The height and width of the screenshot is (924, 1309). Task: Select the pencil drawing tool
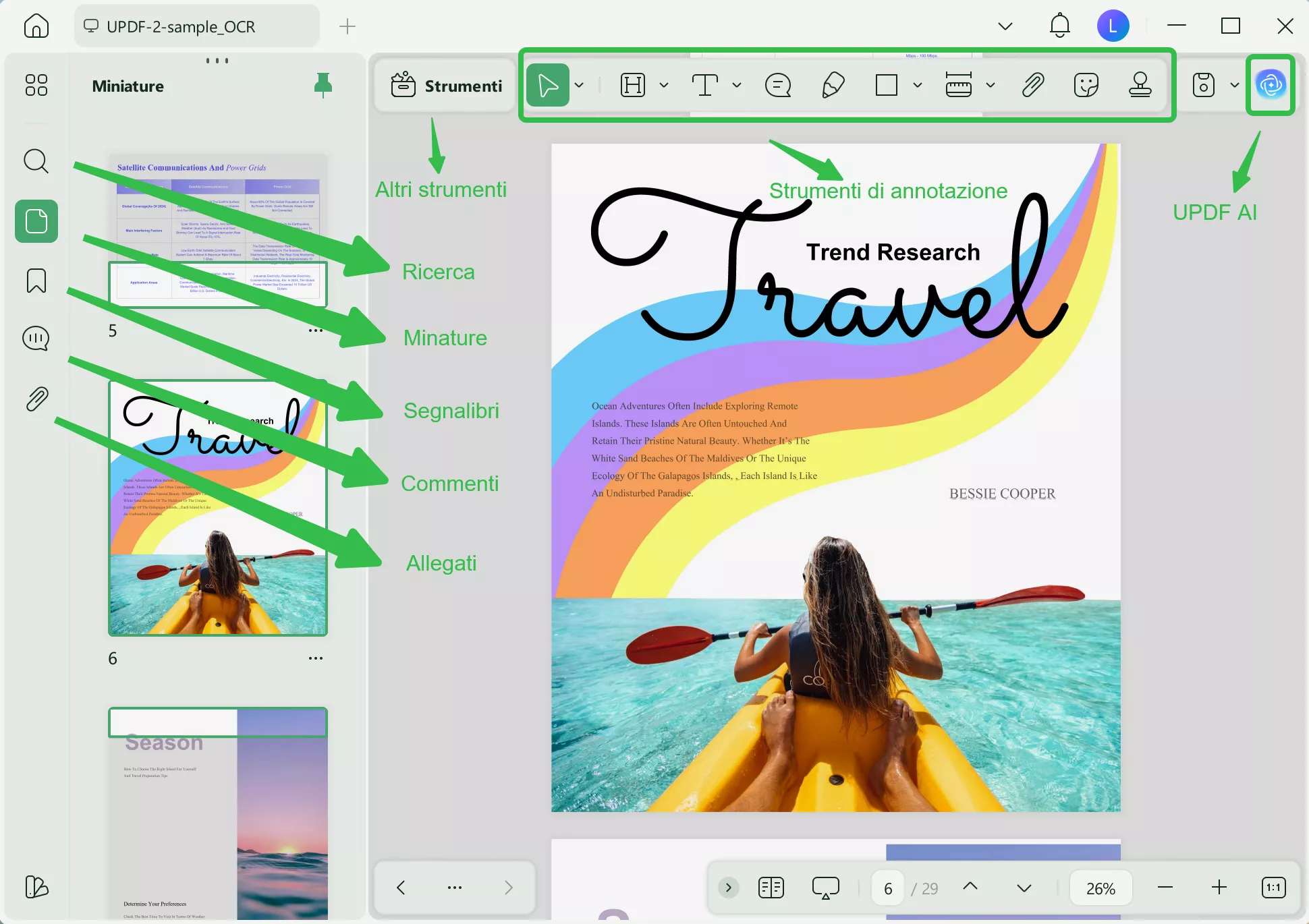[x=833, y=85]
